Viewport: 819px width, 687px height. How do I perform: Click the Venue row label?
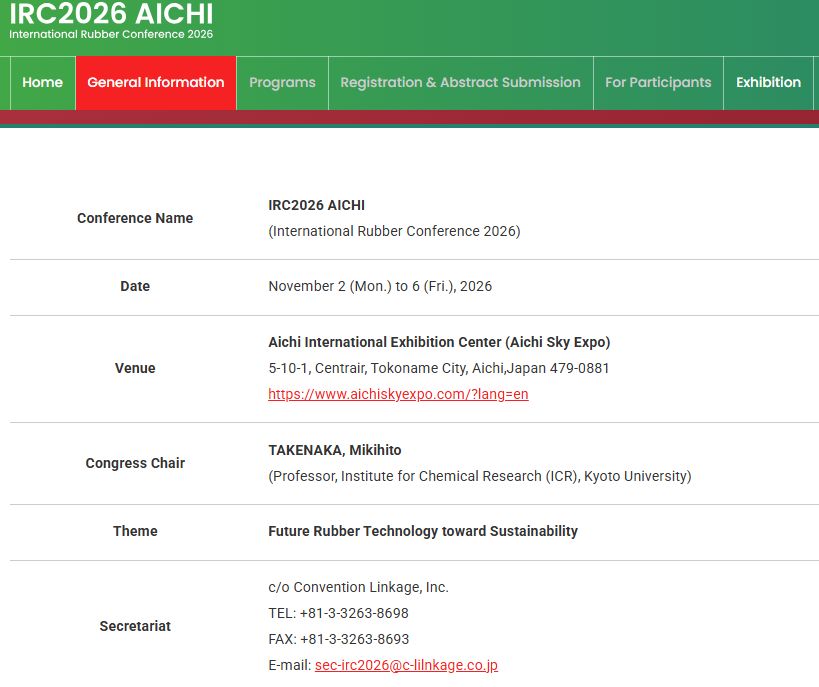(135, 368)
